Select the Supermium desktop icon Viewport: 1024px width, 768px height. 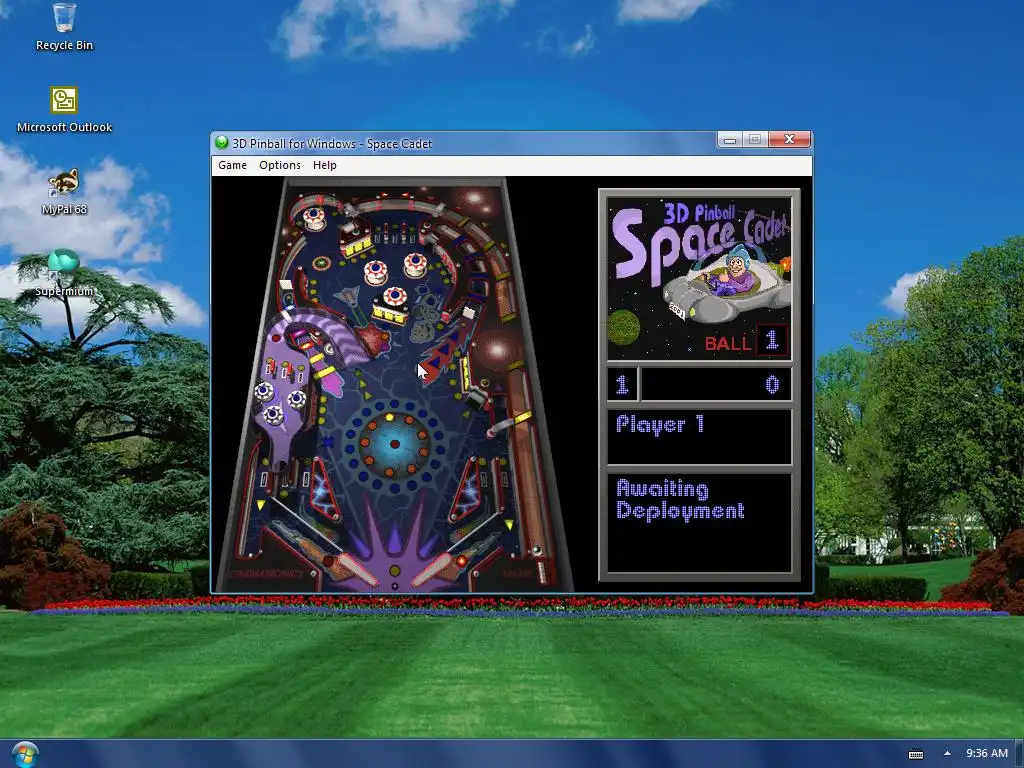64,273
